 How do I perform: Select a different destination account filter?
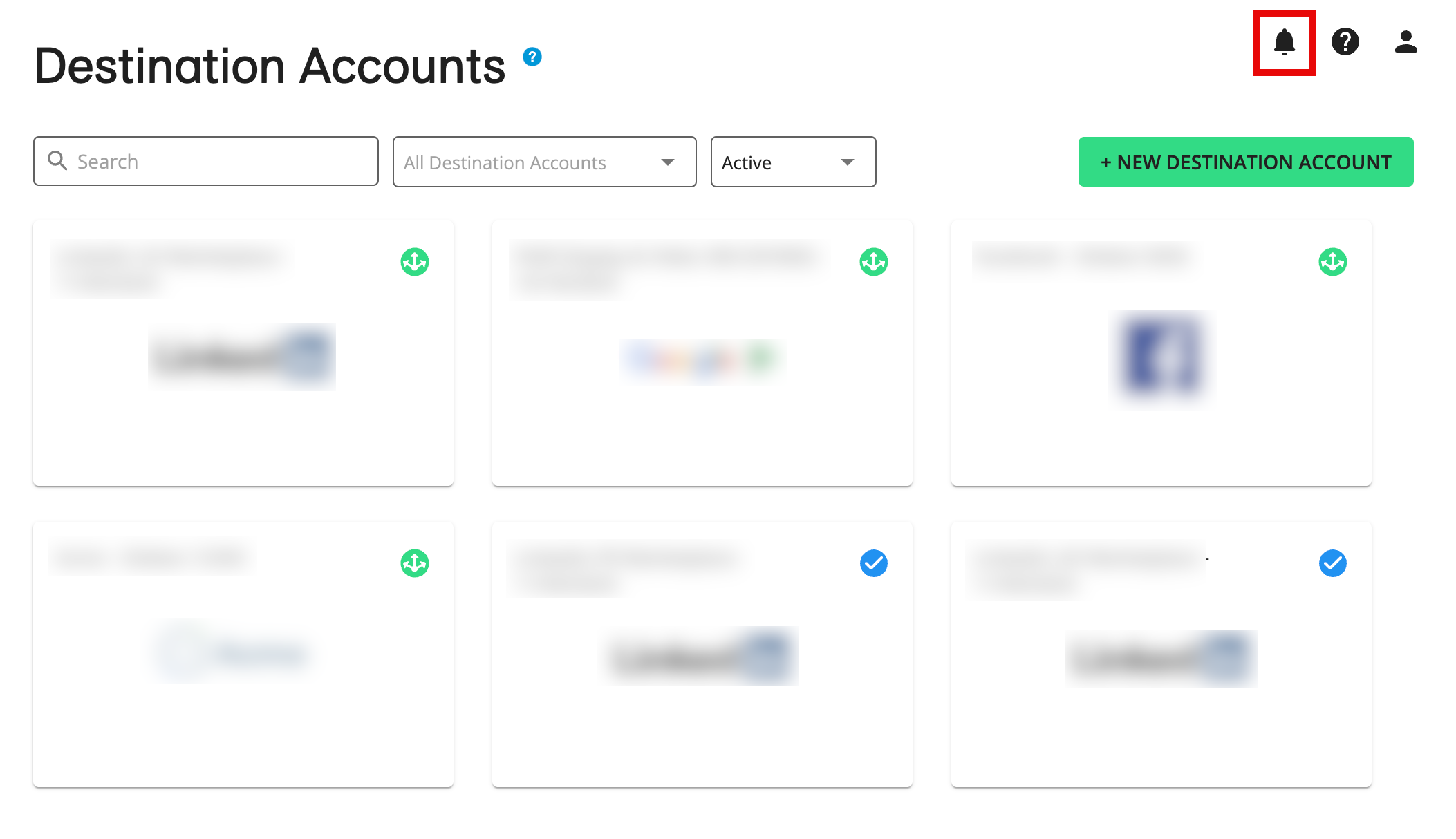click(x=543, y=161)
